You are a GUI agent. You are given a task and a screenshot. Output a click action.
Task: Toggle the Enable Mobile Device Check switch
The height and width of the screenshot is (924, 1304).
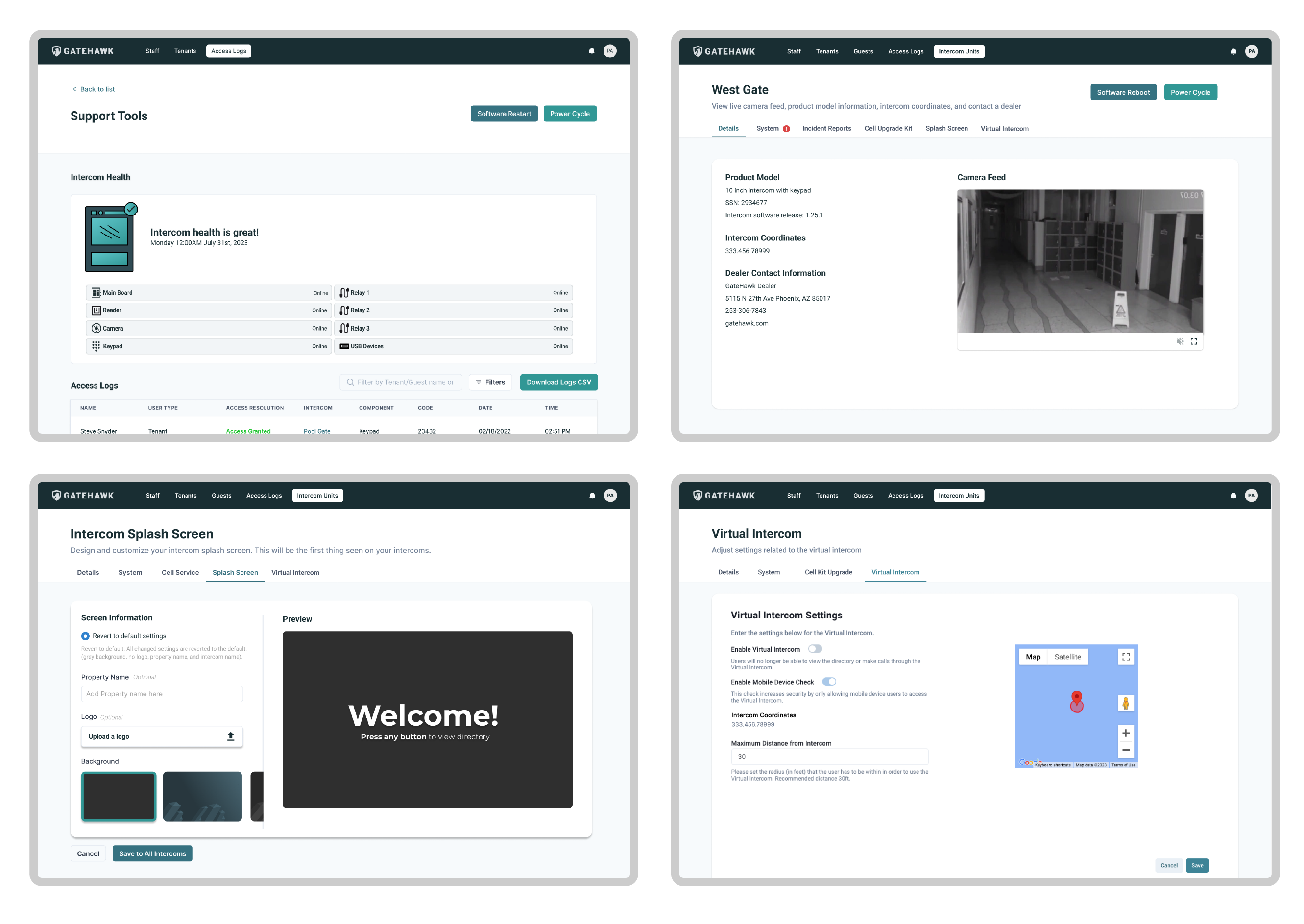(829, 682)
